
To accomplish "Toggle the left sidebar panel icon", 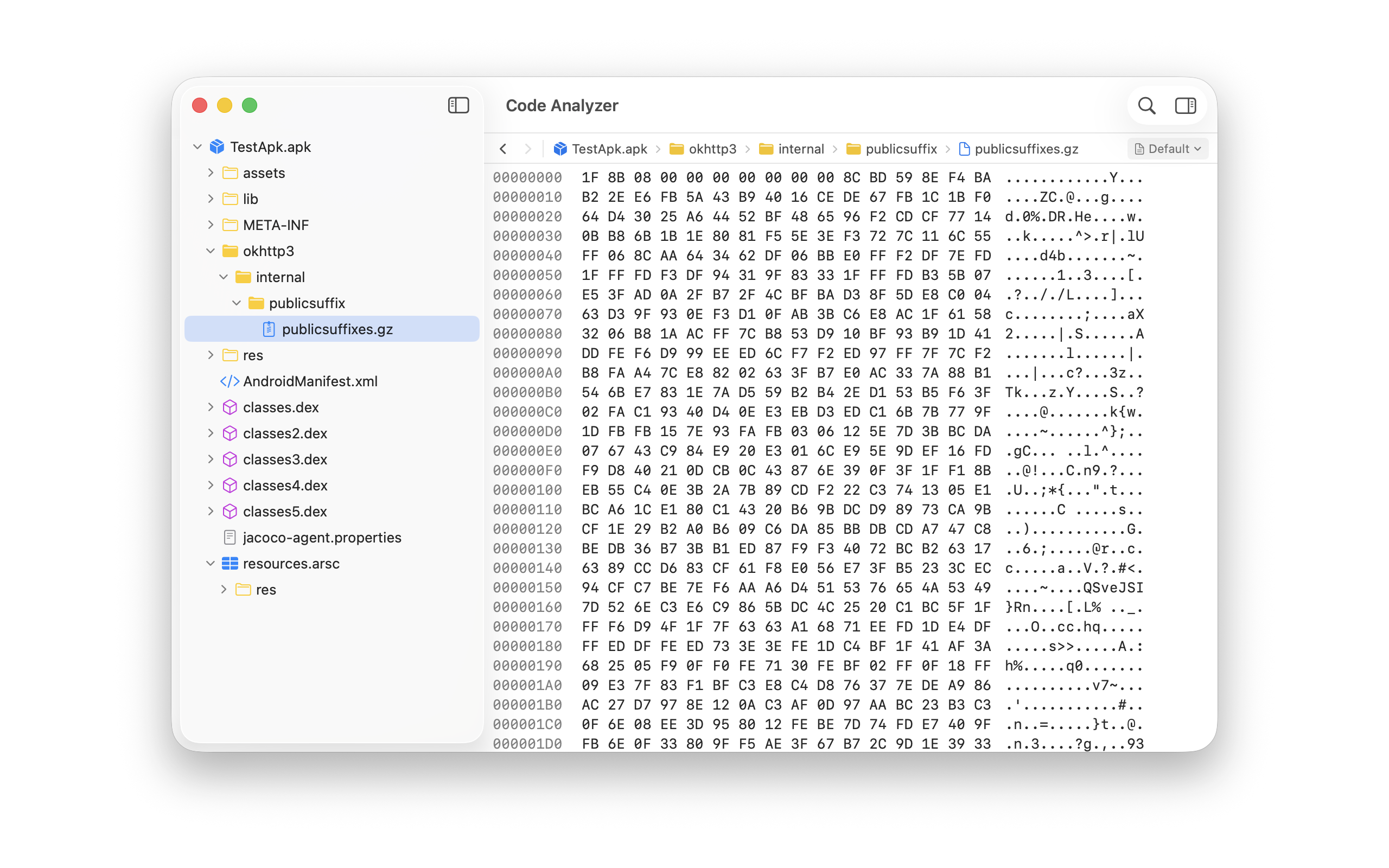I will [x=458, y=106].
